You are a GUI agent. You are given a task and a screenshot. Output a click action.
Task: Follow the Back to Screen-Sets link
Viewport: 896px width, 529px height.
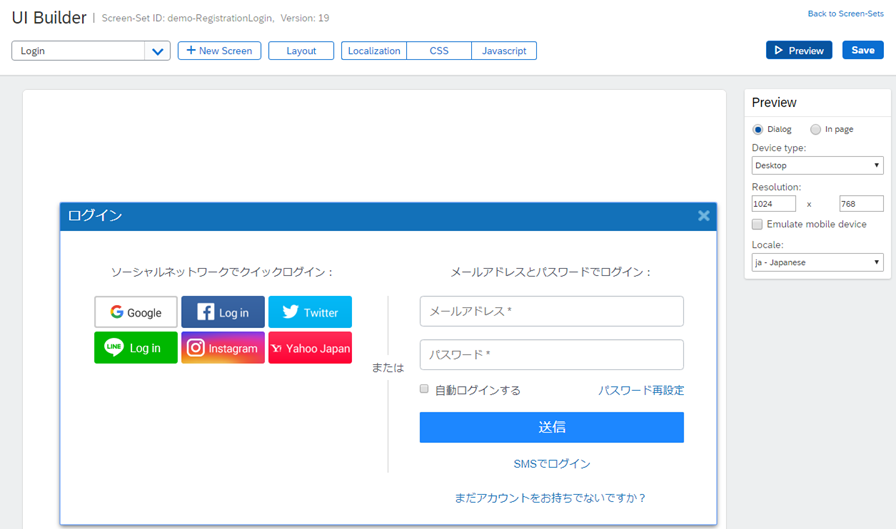845,14
